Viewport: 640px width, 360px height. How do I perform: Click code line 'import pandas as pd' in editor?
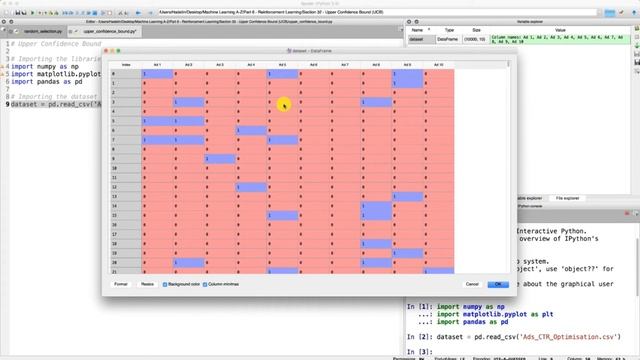click(47, 82)
